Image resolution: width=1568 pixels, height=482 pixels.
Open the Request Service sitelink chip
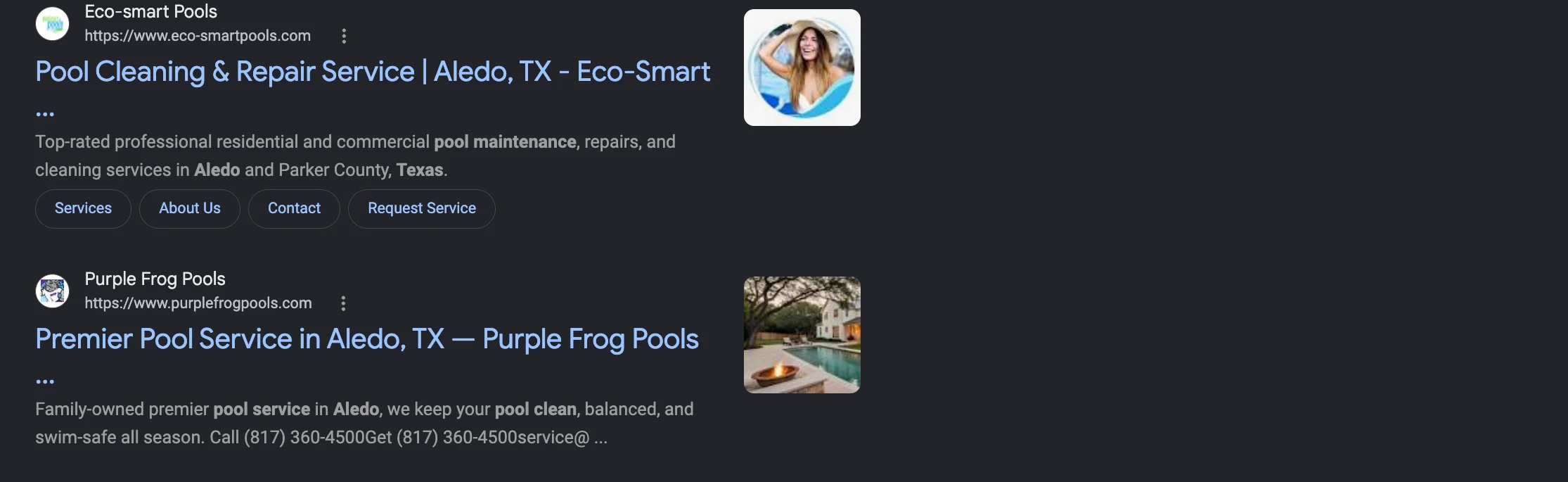tap(422, 208)
